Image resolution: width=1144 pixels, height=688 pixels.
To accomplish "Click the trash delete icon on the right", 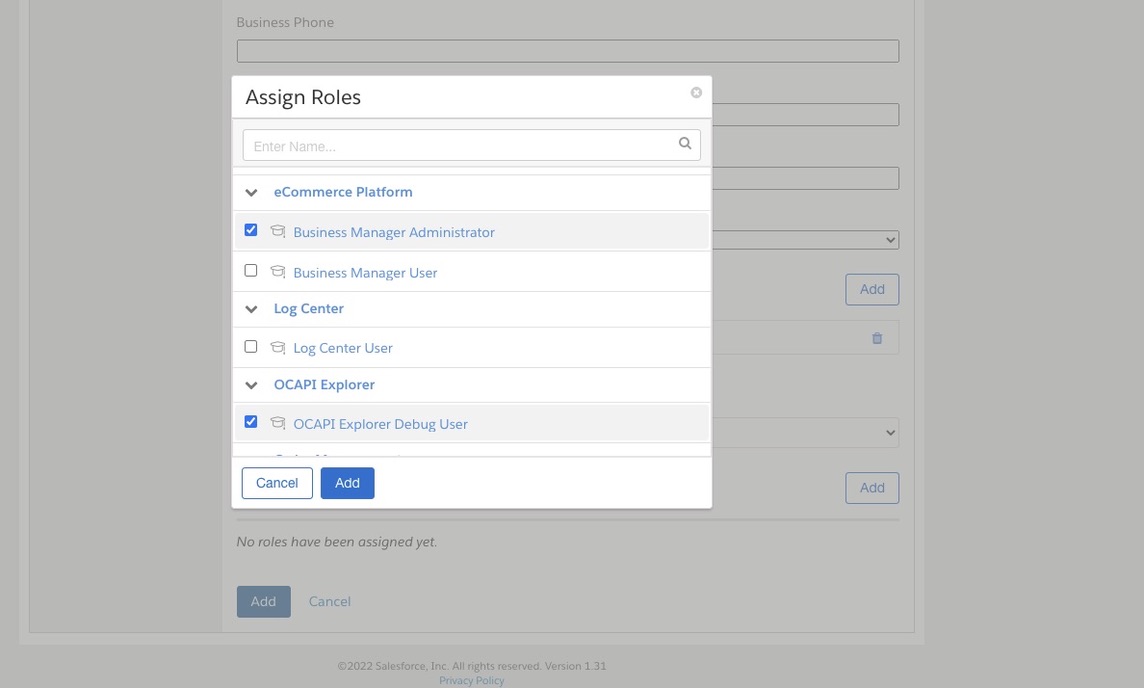I will (x=877, y=338).
